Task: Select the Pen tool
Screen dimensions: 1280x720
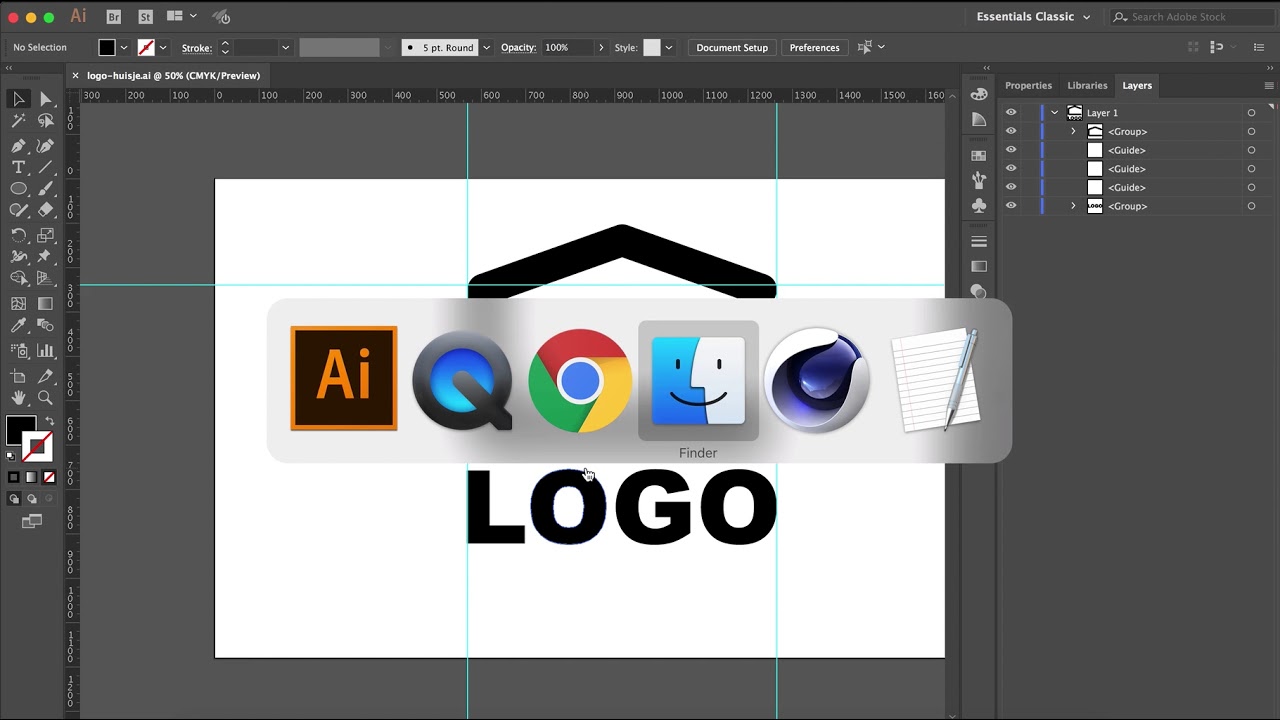Action: [18, 145]
